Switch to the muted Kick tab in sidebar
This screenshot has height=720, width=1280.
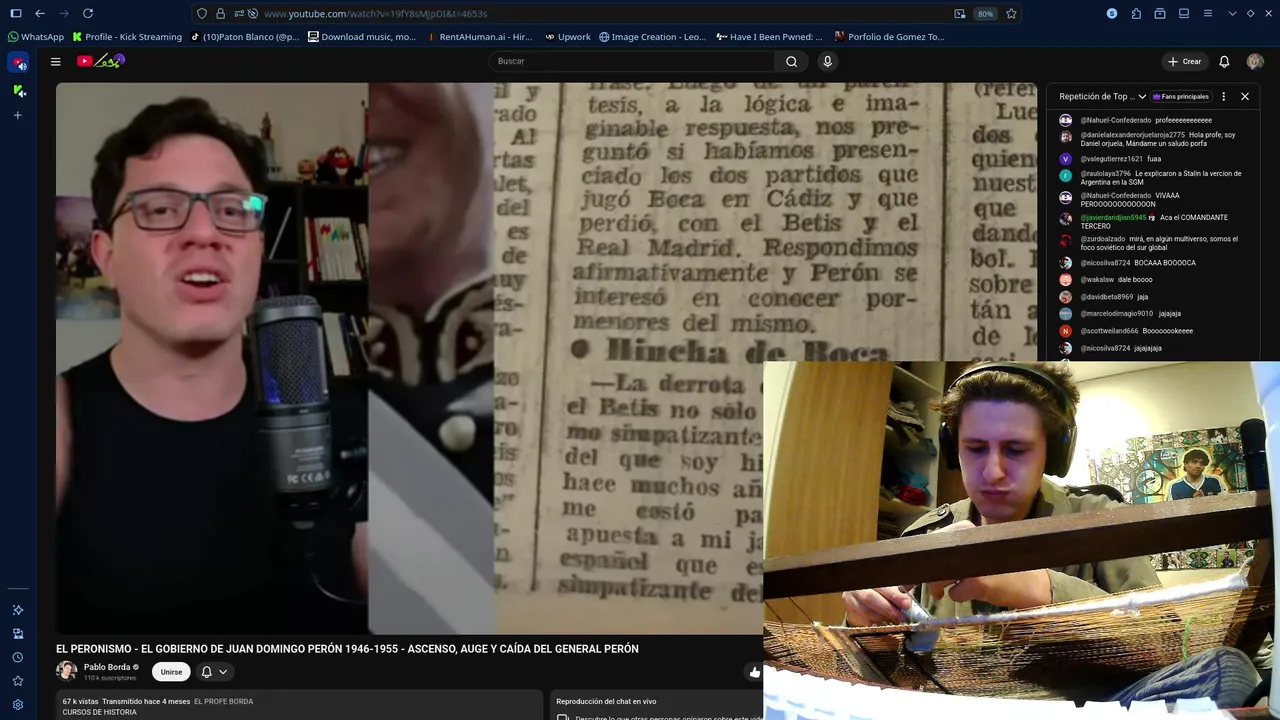18,90
